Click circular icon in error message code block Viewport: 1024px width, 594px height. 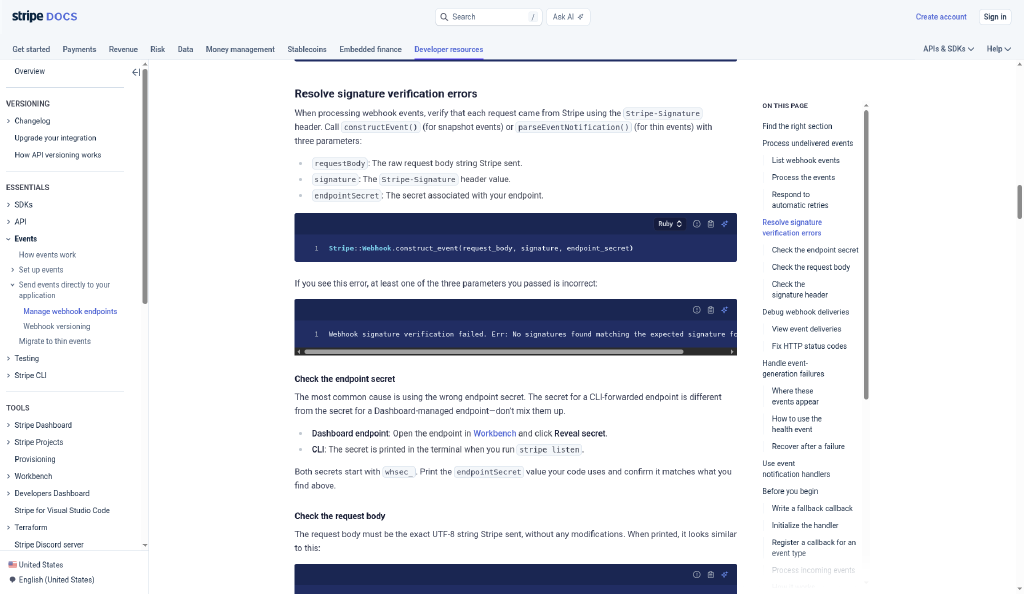tap(697, 310)
